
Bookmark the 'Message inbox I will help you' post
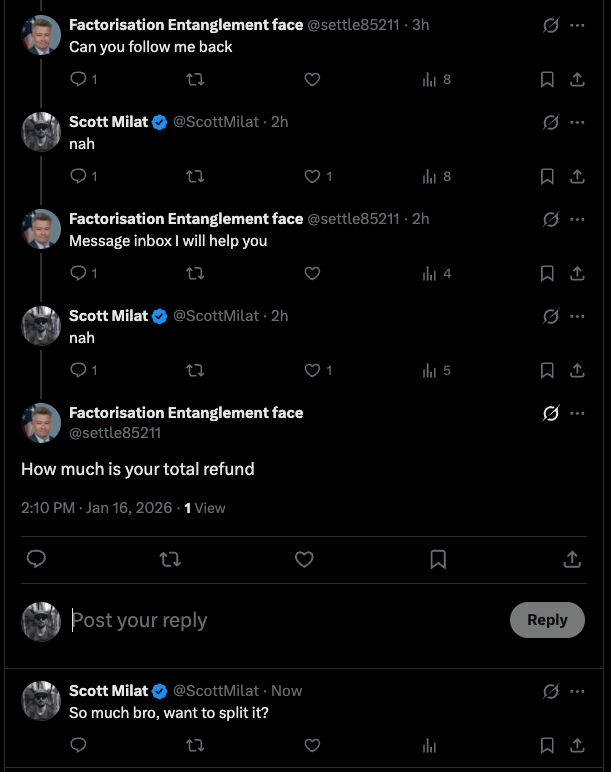point(547,273)
